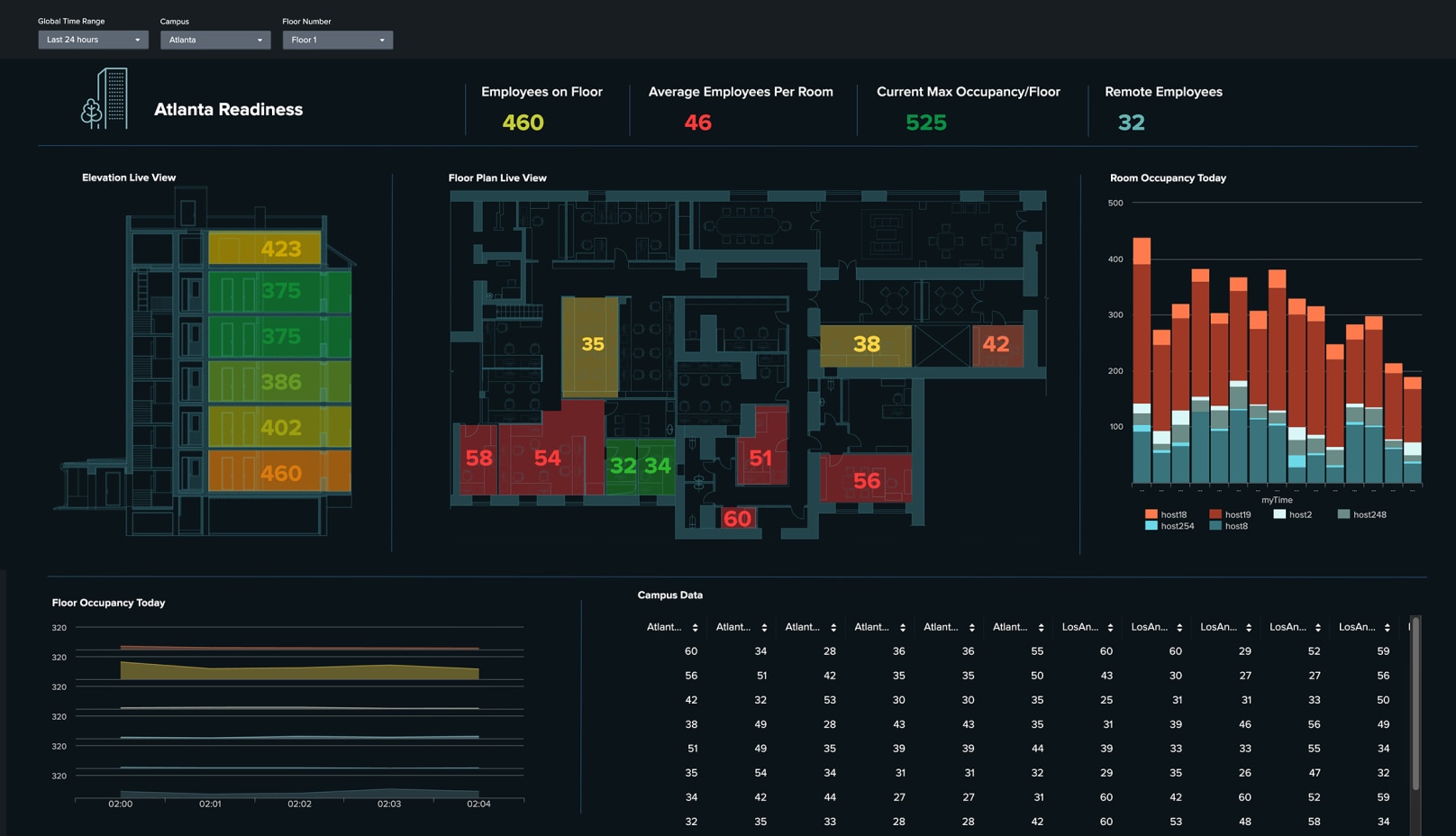Sort the first LosAn column in Campus Data
The image size is (1456, 836).
(1110, 626)
